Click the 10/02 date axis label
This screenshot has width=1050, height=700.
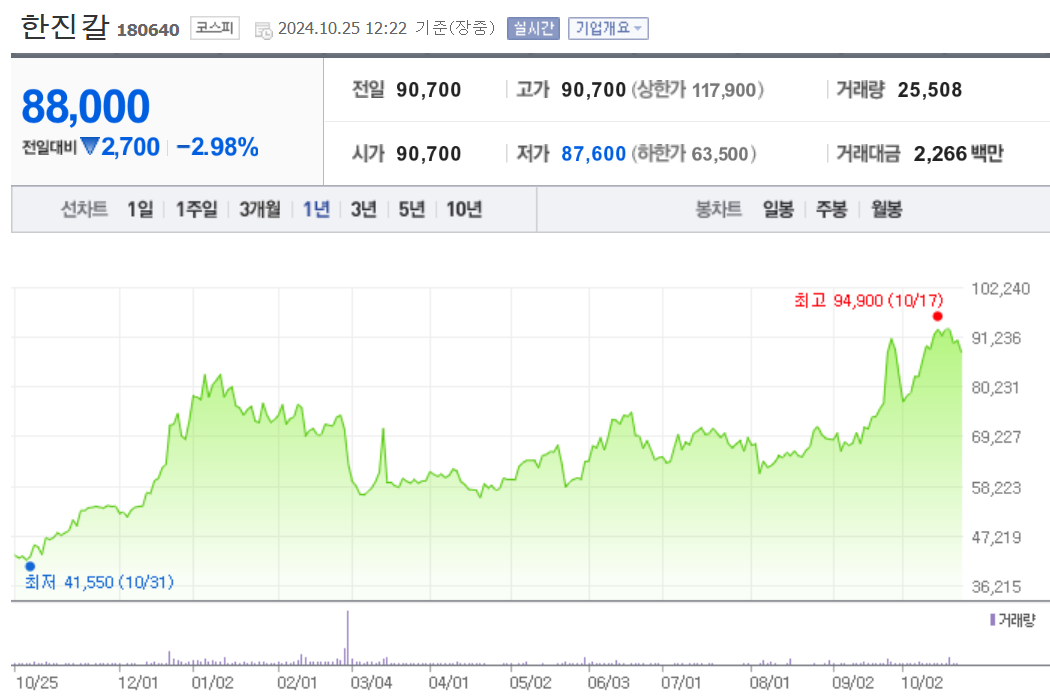coord(921,683)
